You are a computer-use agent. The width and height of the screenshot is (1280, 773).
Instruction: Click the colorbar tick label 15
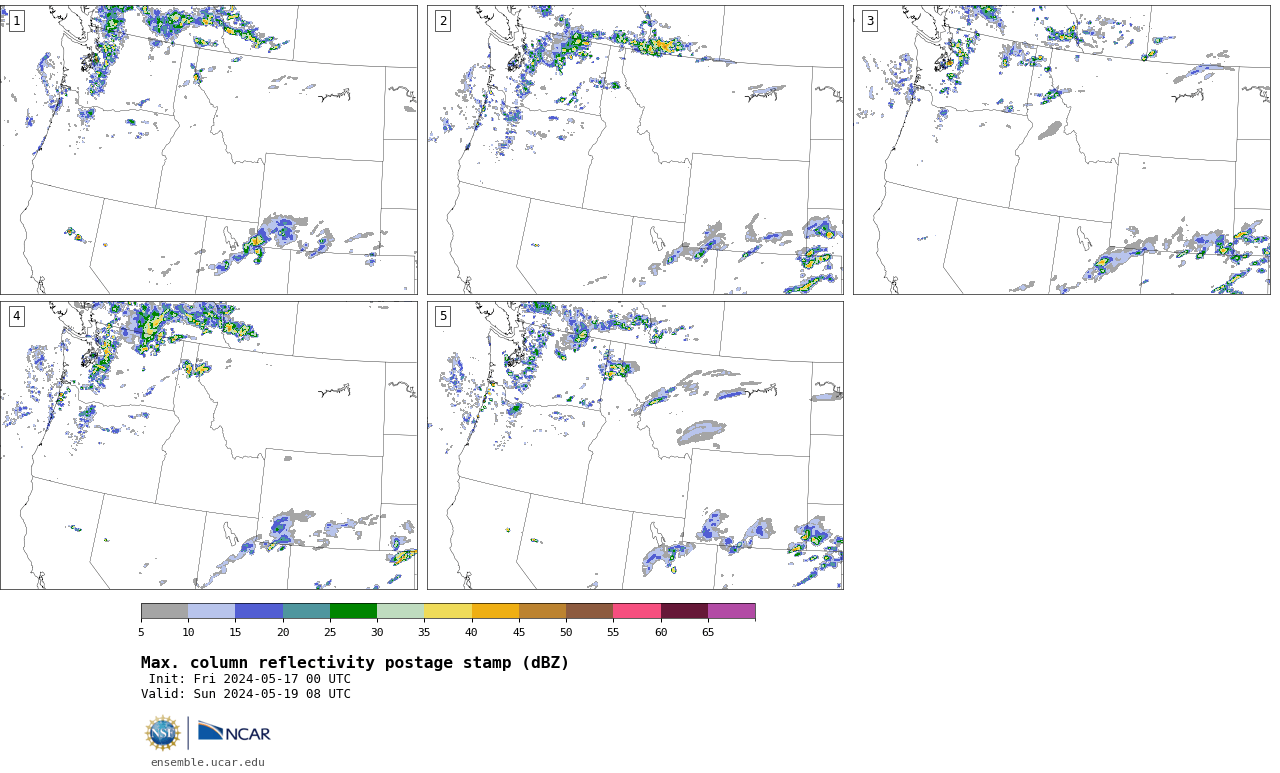235,632
